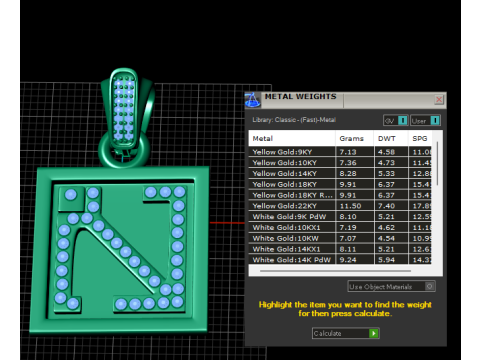Sort by the Grams column header
Screen dimensions: 480x360
coord(354,138)
